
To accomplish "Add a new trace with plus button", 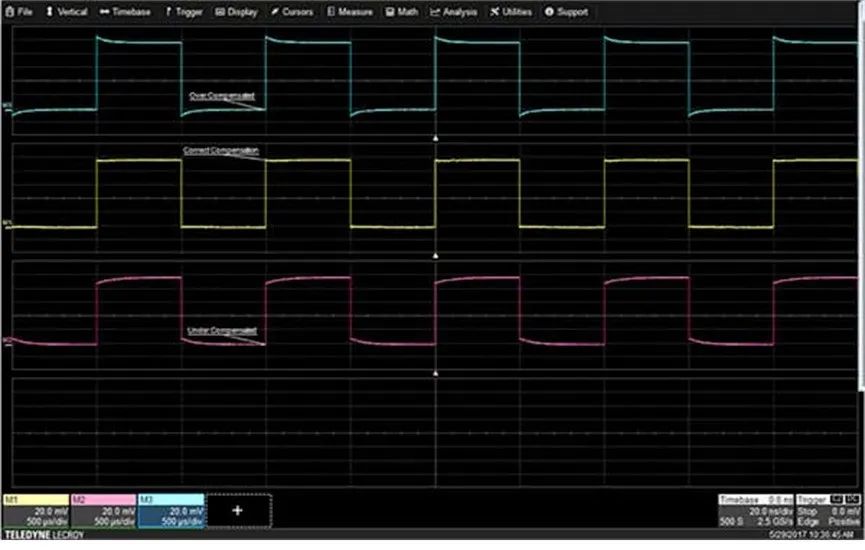I will click(x=238, y=511).
